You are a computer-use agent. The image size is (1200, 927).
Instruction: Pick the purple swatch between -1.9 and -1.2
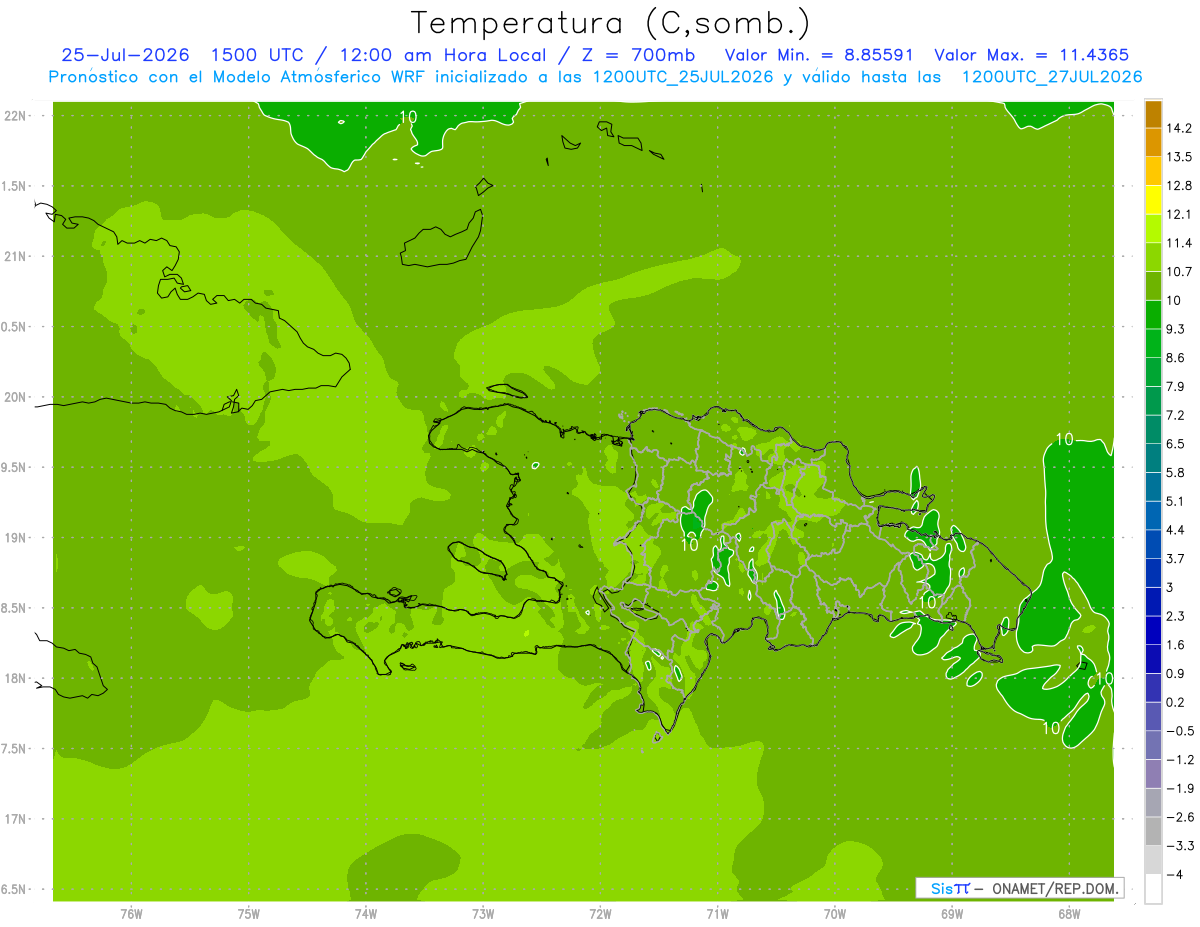pos(1153,774)
